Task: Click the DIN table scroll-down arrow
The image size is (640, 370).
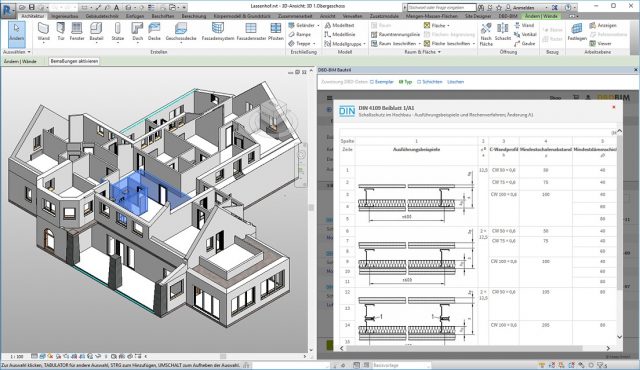Action: click(619, 337)
